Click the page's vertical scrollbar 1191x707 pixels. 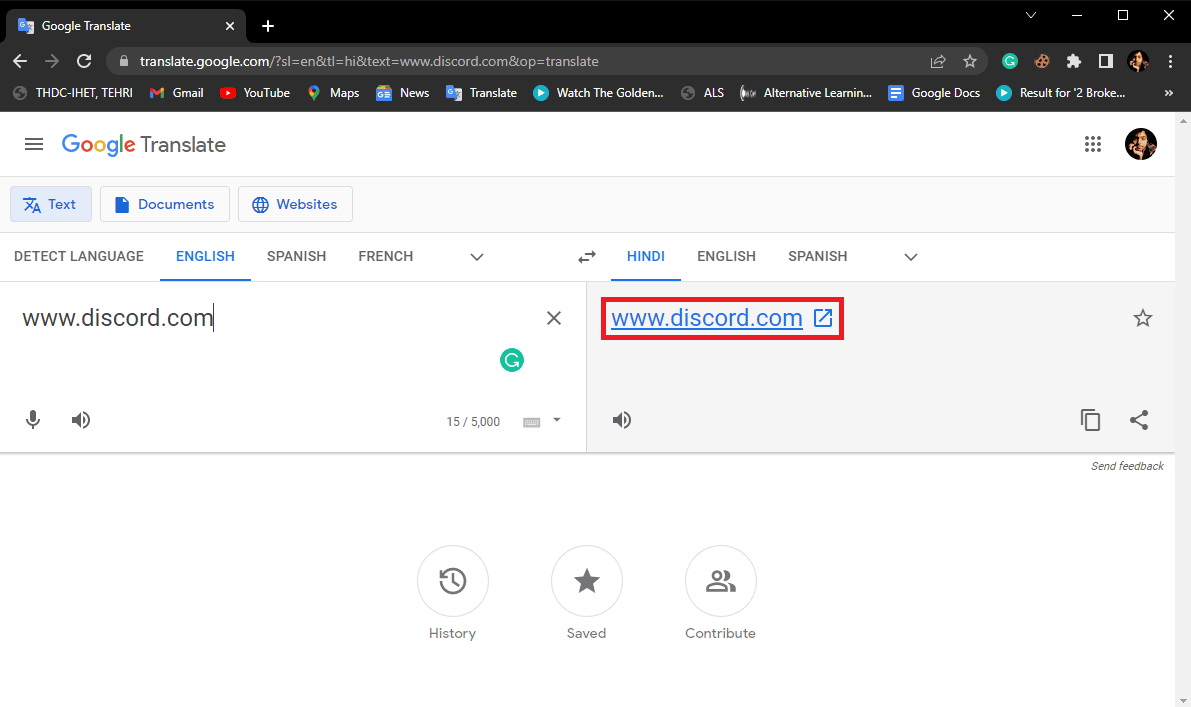(x=1183, y=410)
